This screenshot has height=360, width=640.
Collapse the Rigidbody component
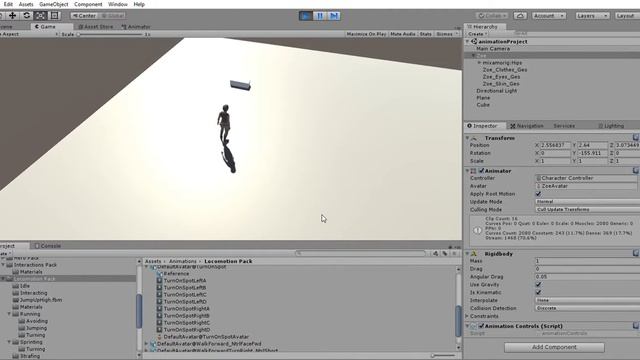pyautogui.click(x=468, y=253)
